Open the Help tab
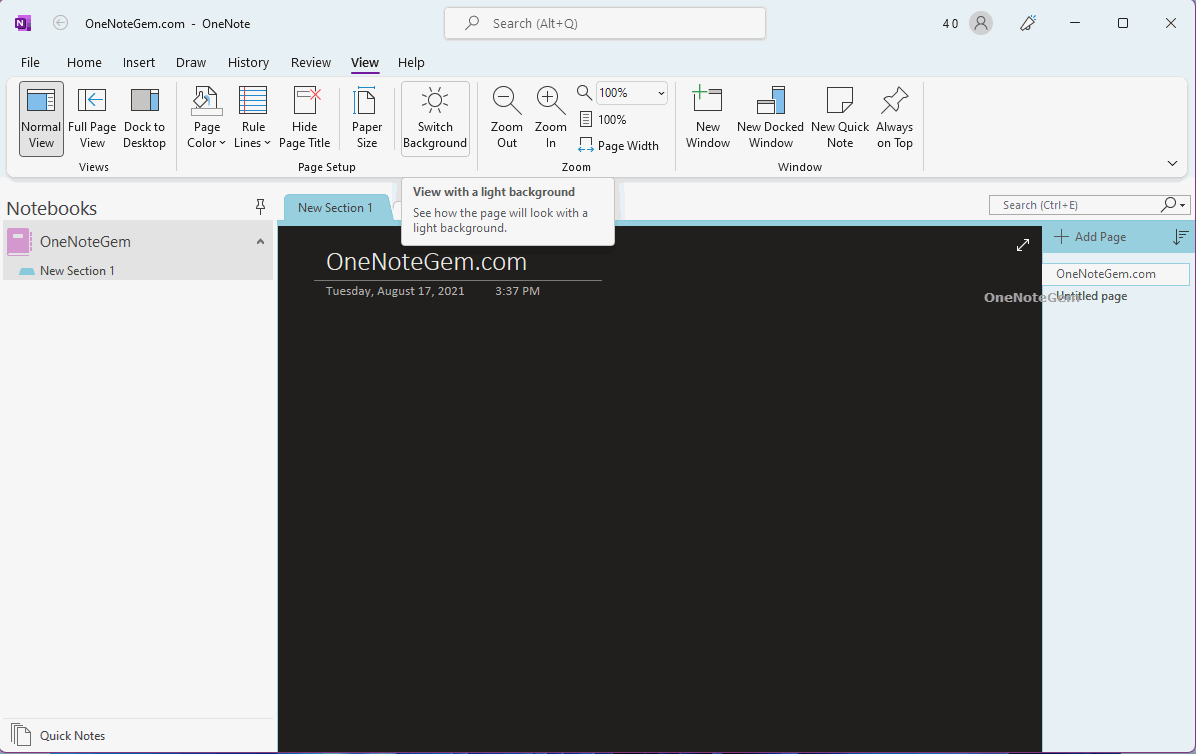1196x754 pixels. tap(411, 63)
